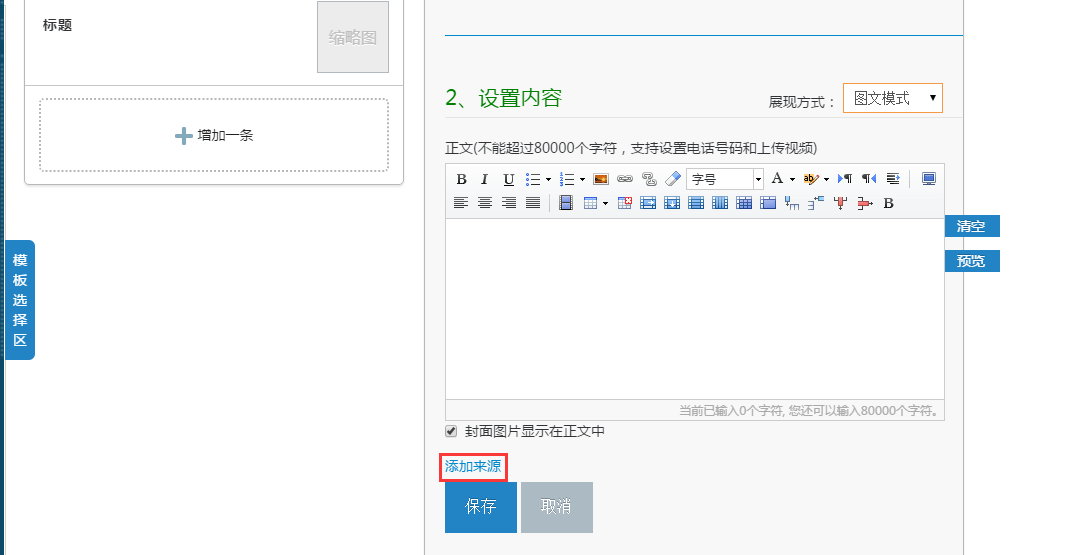
Task: Toggle bold with the B beside Italic
Action: point(461,179)
